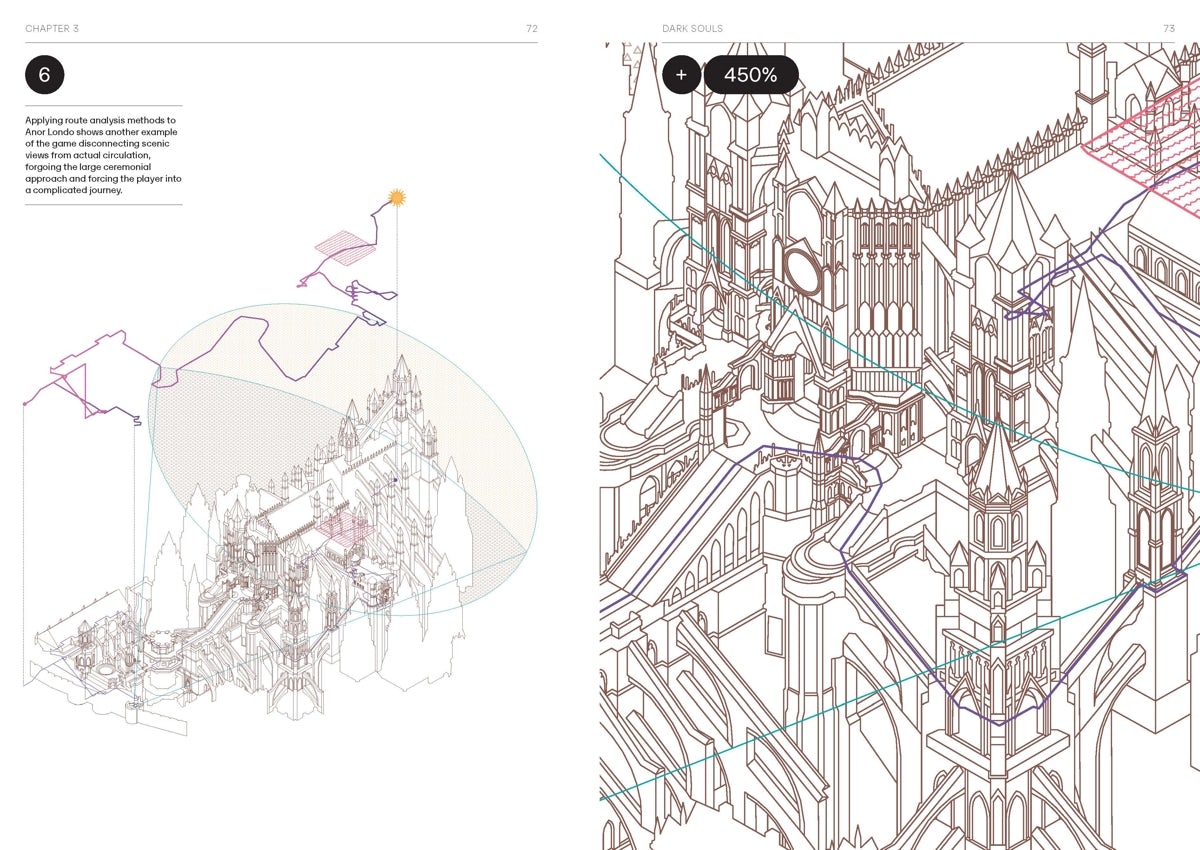Image resolution: width=1200 pixels, height=850 pixels.
Task: Click the horizontal rule under the caption text
Action: click(x=103, y=205)
